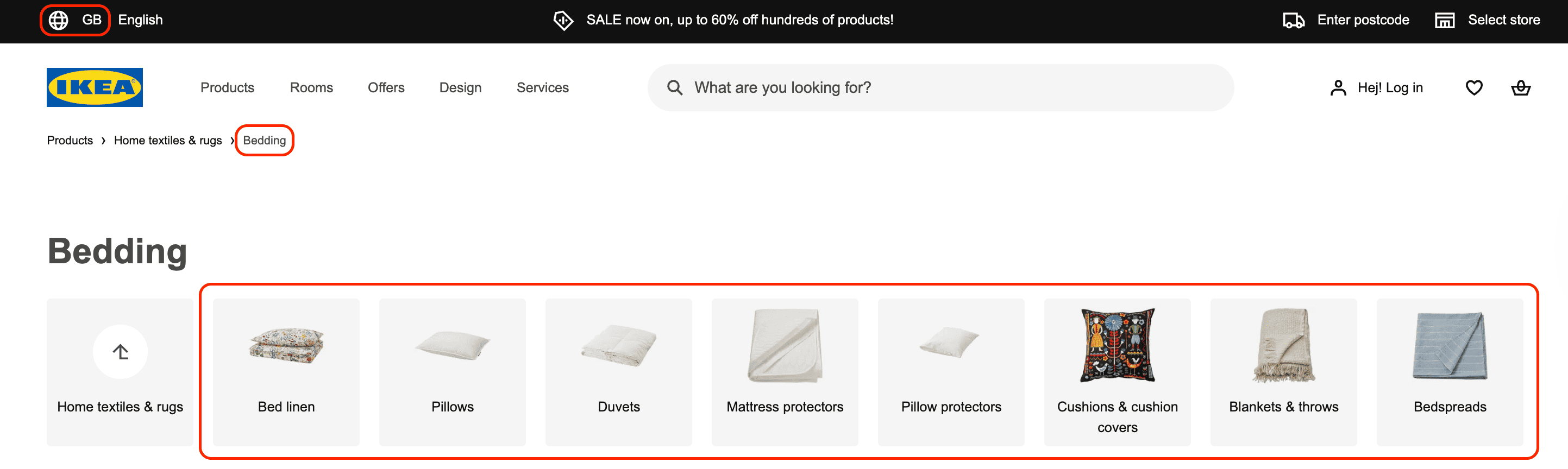Open the favourites heart icon
Screen dimensions: 1568x469
point(1474,87)
